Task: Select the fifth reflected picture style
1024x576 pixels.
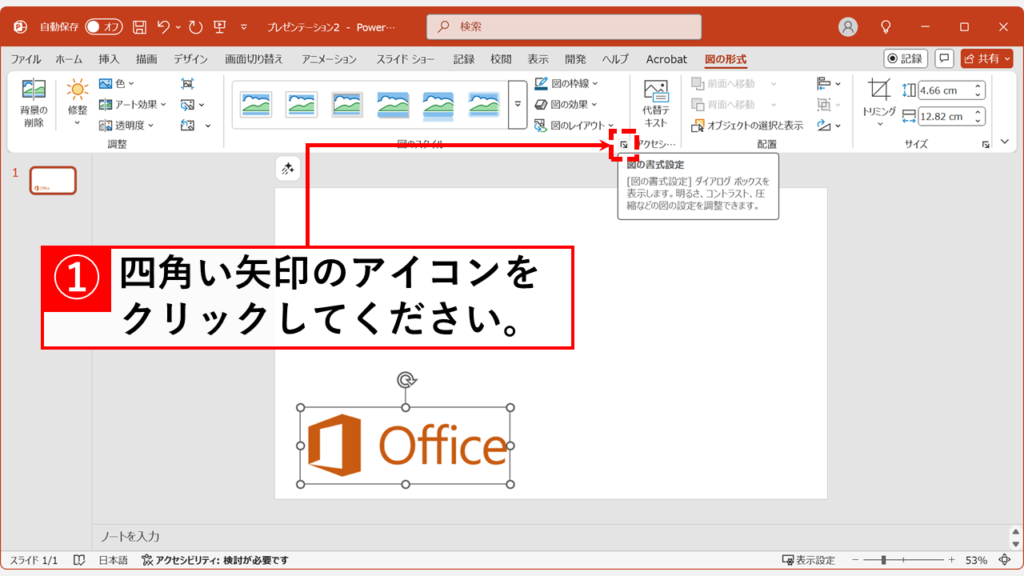Action: (438, 104)
